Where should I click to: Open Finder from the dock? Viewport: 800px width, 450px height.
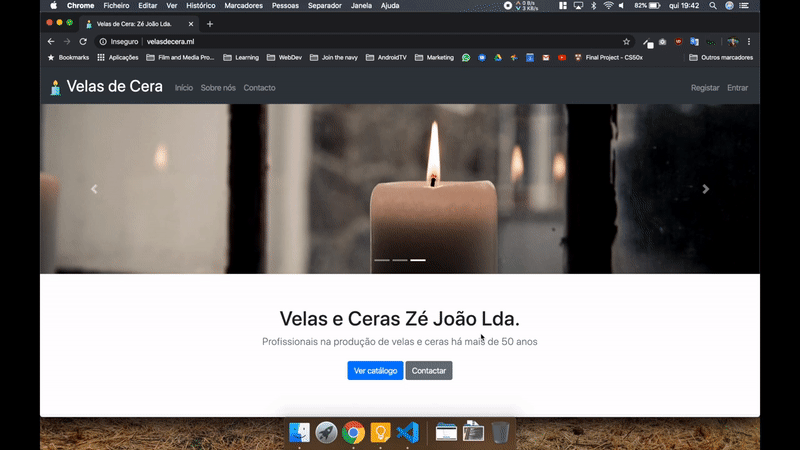299,433
